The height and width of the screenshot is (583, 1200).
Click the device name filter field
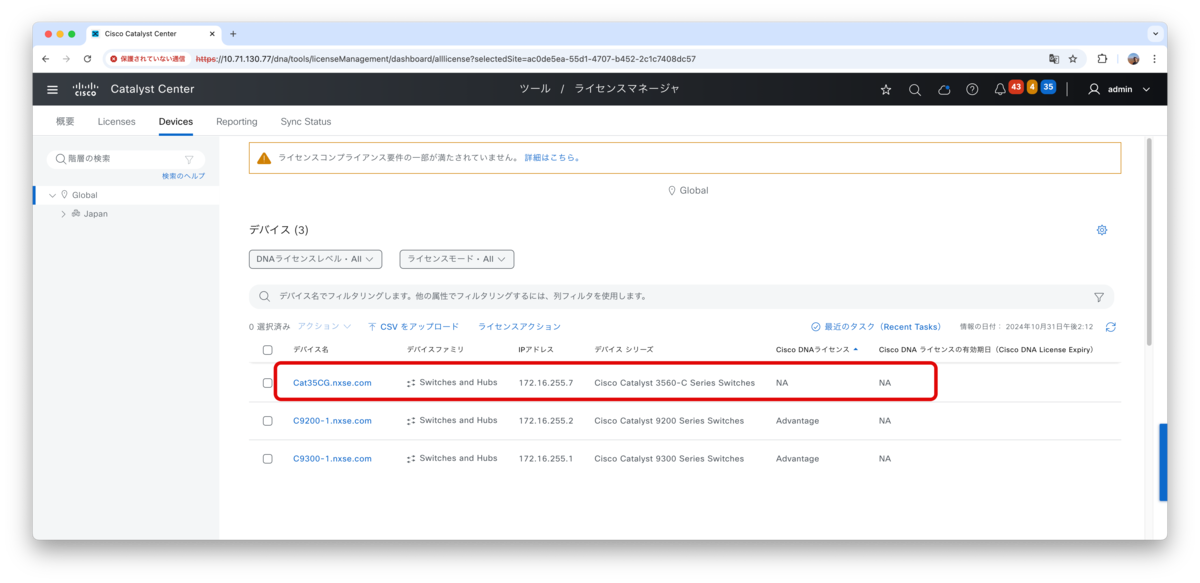pos(680,297)
